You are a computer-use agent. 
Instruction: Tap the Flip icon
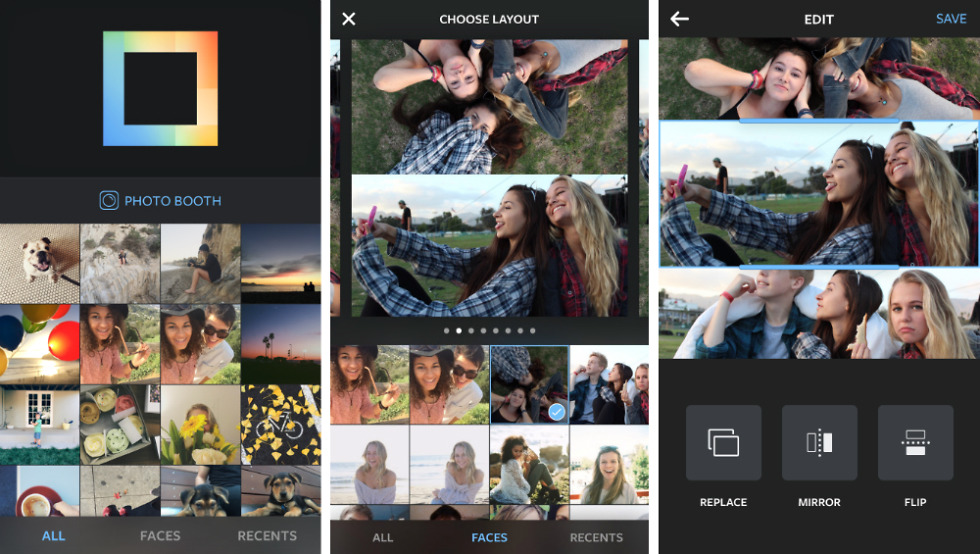[x=915, y=443]
